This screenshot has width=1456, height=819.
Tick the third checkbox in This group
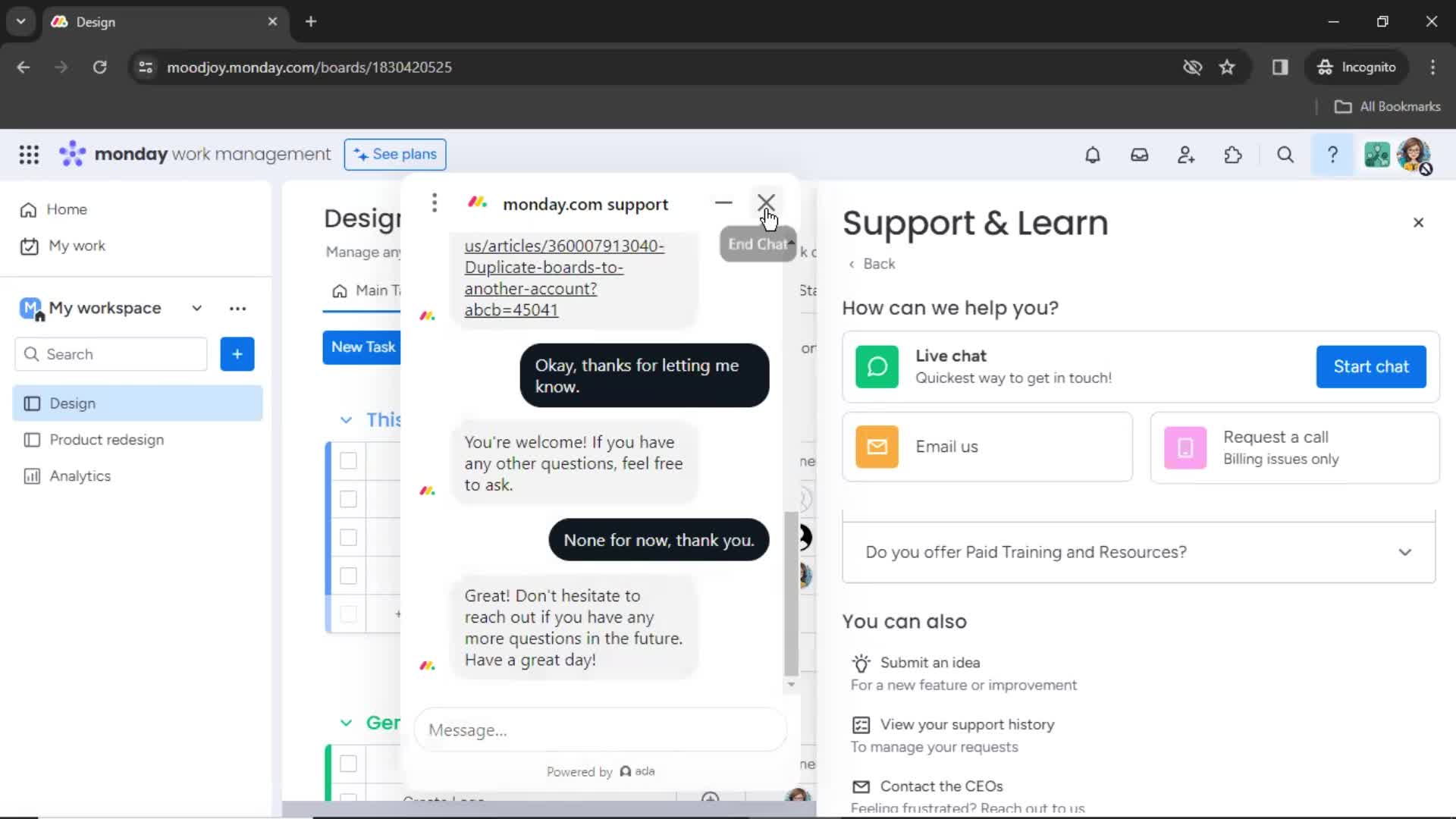pyautogui.click(x=348, y=538)
